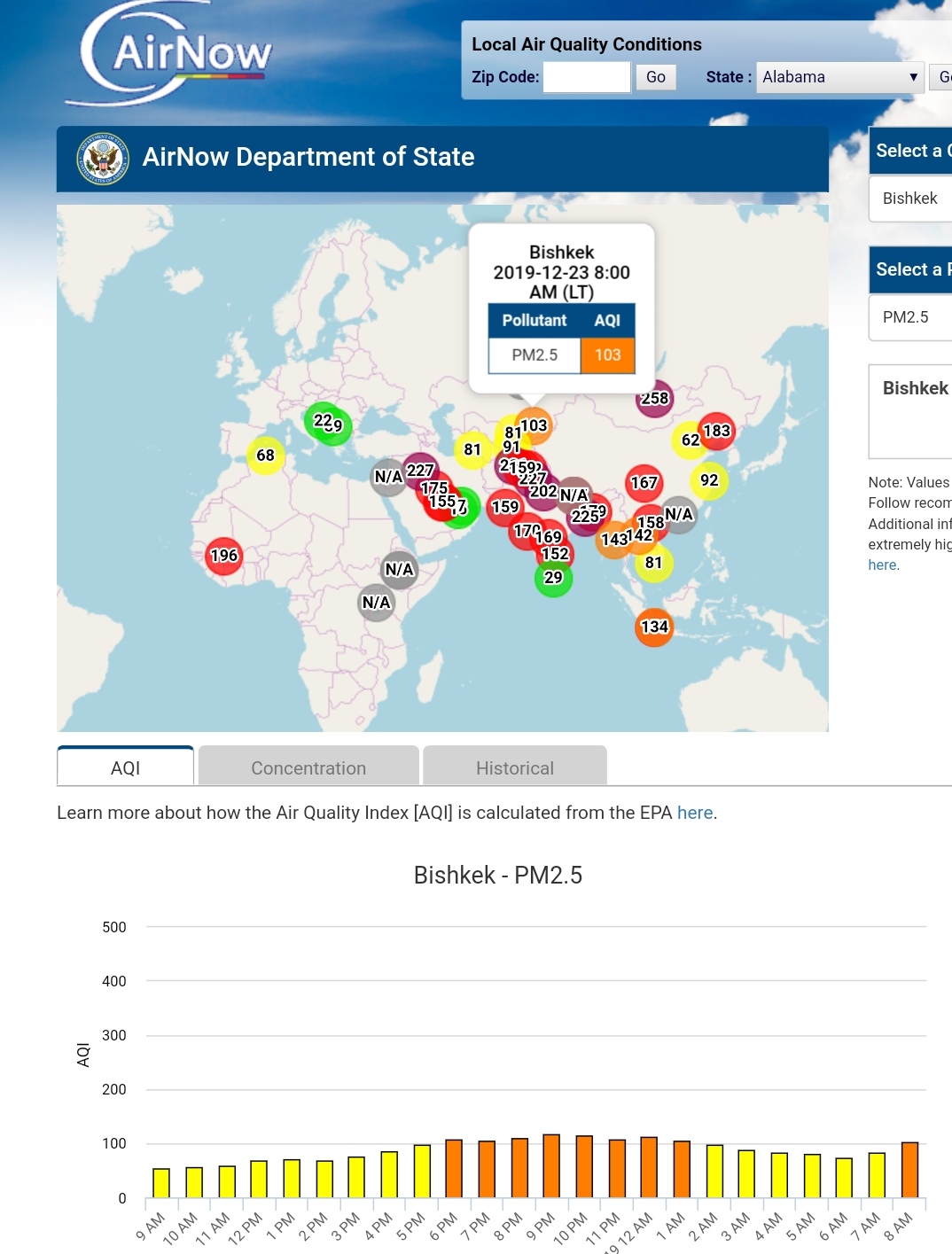
Task: Open the Historical tab
Action: pyautogui.click(x=515, y=767)
